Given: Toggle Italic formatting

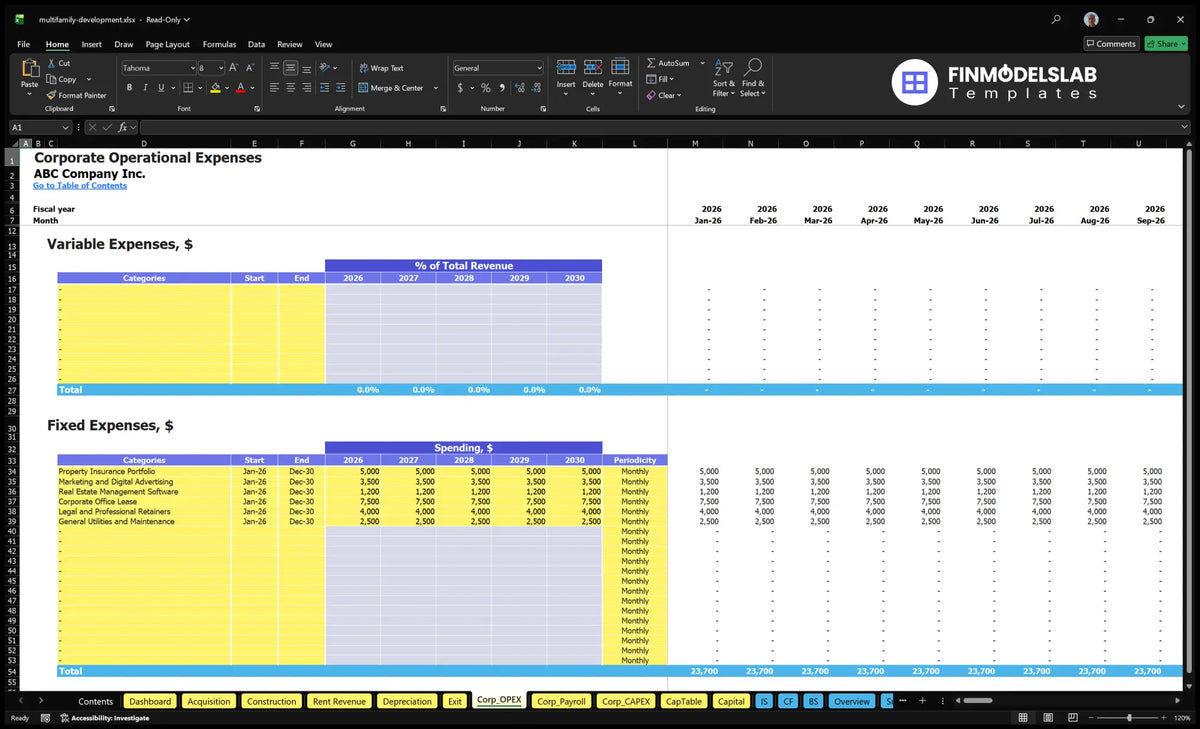Looking at the screenshot, I should pyautogui.click(x=146, y=88).
